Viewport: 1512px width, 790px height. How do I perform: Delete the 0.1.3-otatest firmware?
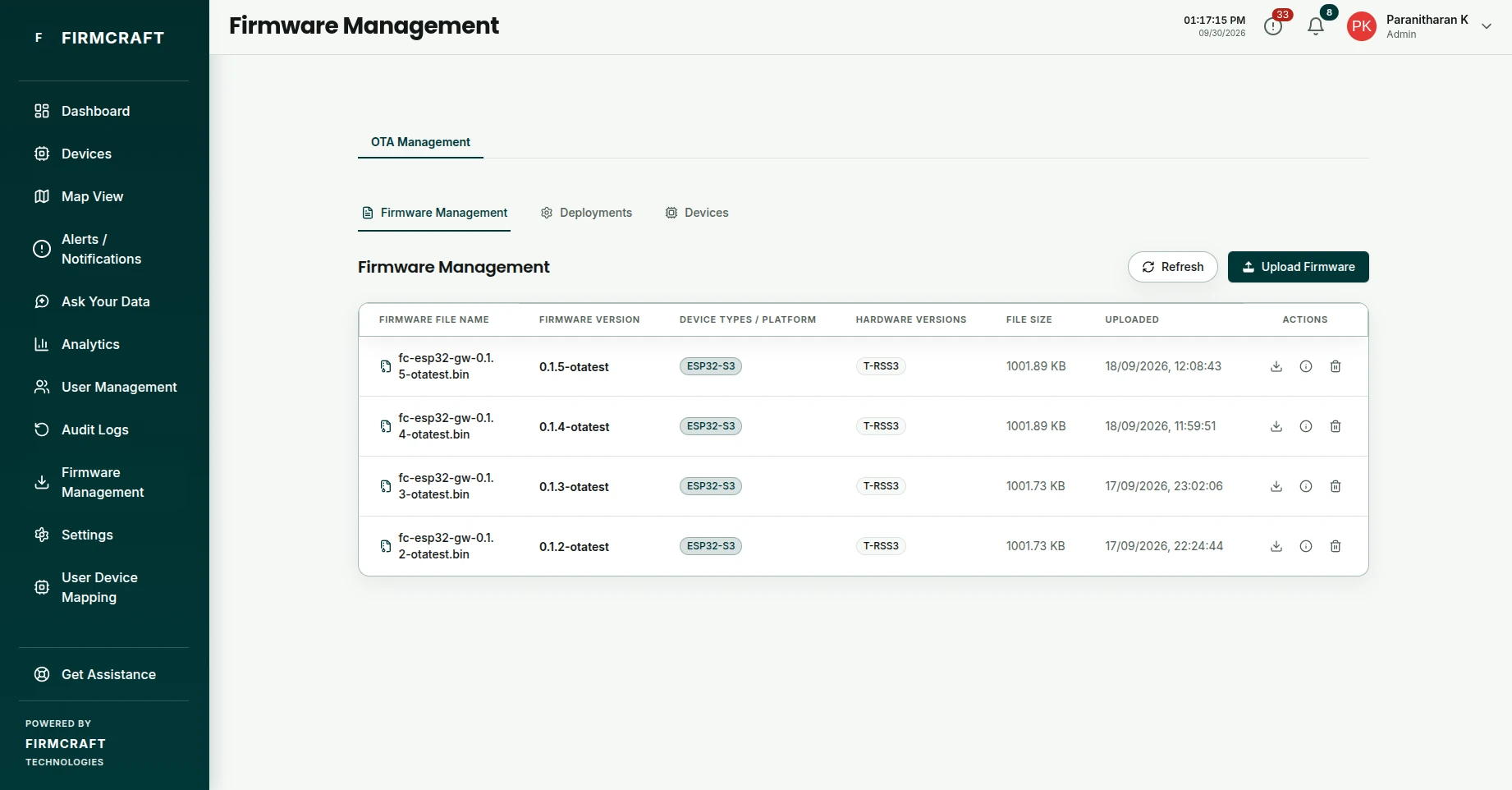[1336, 486]
